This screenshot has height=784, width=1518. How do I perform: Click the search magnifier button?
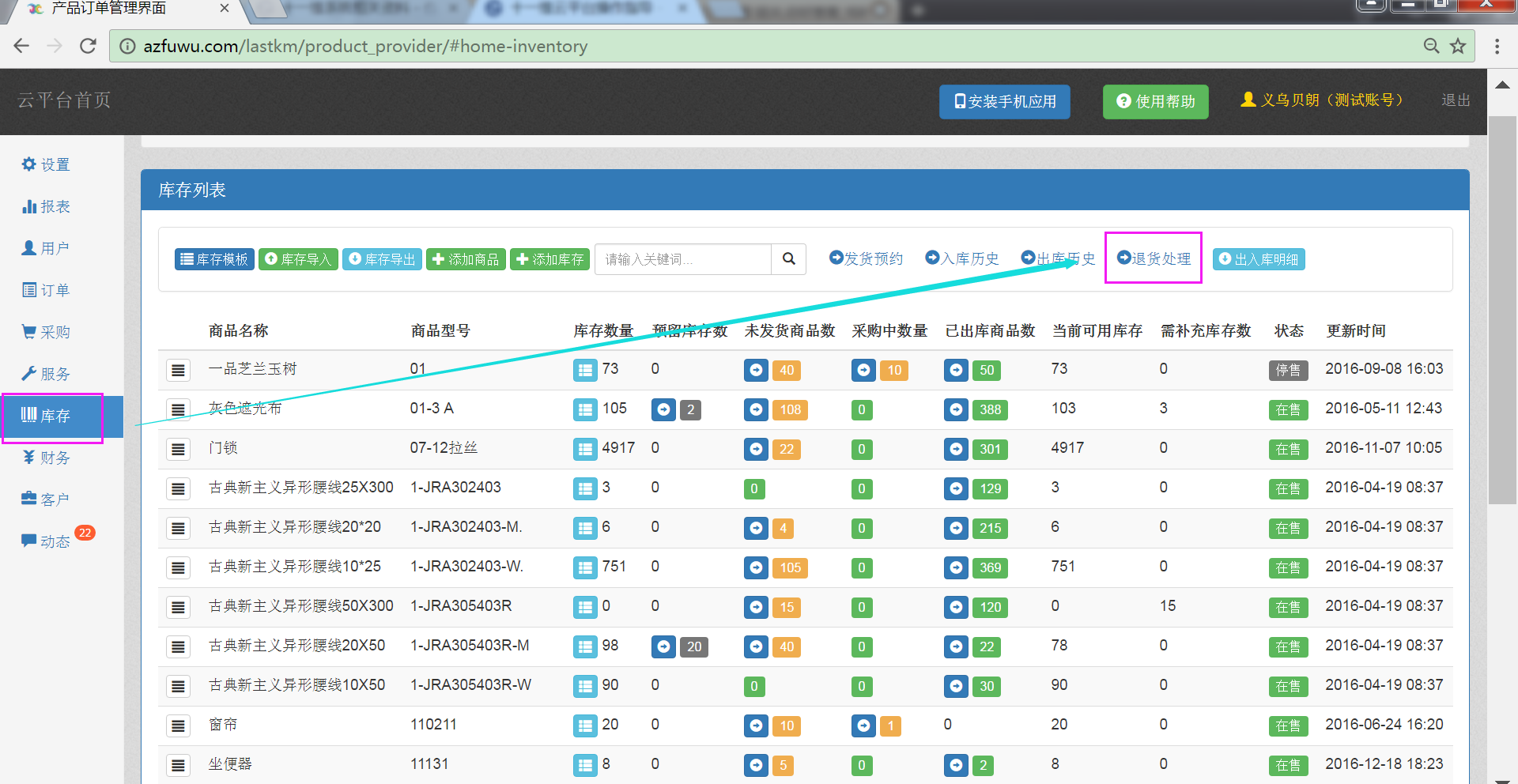point(789,259)
